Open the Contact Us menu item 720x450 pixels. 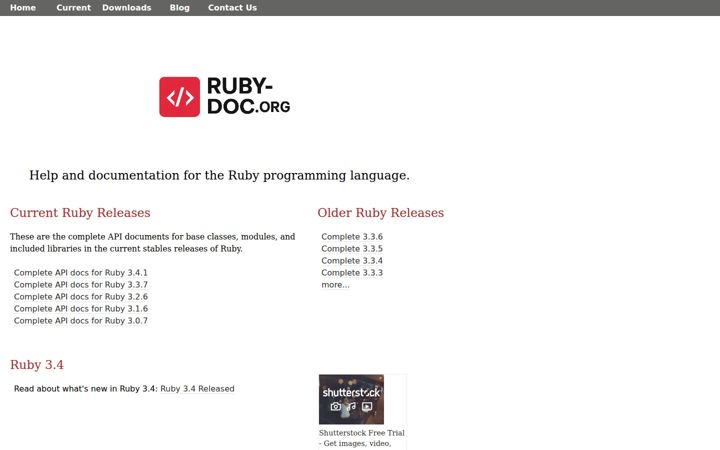click(232, 8)
